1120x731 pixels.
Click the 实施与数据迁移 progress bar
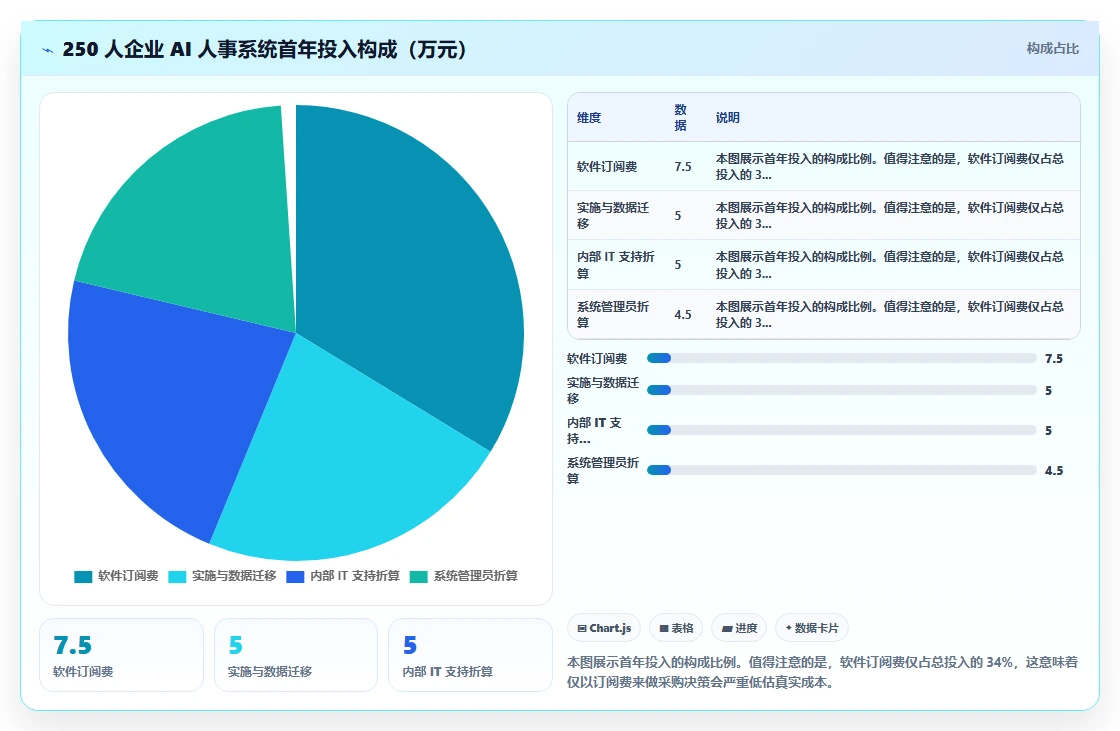coord(841,390)
